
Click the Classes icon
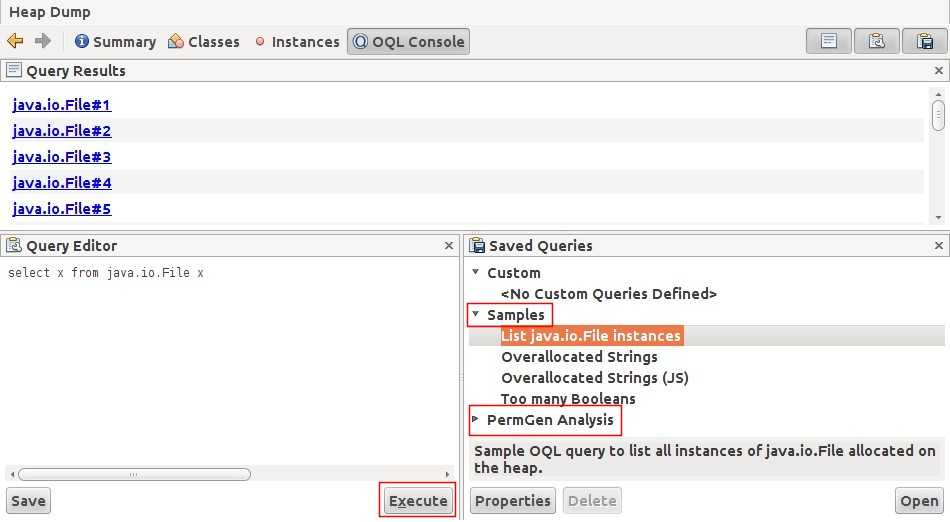pyautogui.click(x=176, y=41)
